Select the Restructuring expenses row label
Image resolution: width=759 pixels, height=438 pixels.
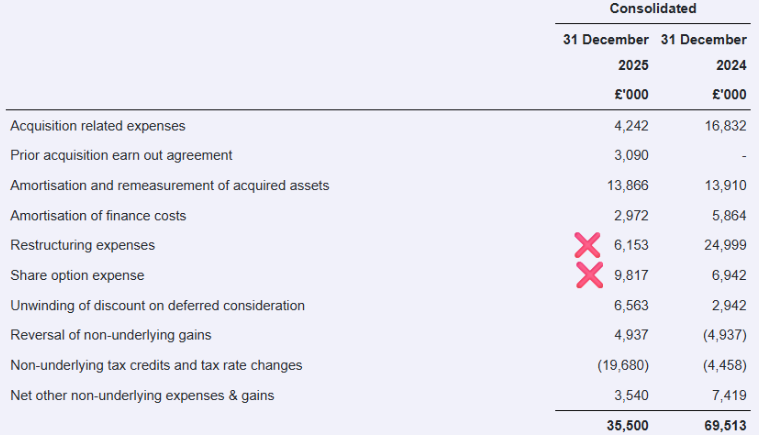(83, 245)
